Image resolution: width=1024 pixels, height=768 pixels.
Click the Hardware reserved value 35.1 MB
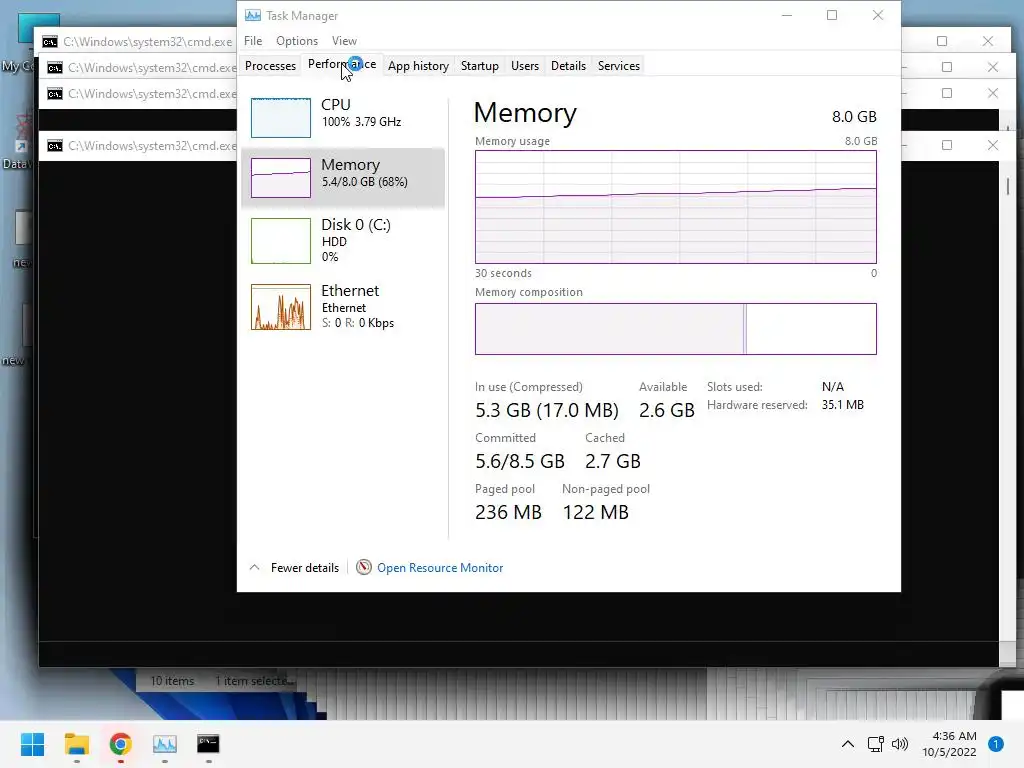click(842, 405)
